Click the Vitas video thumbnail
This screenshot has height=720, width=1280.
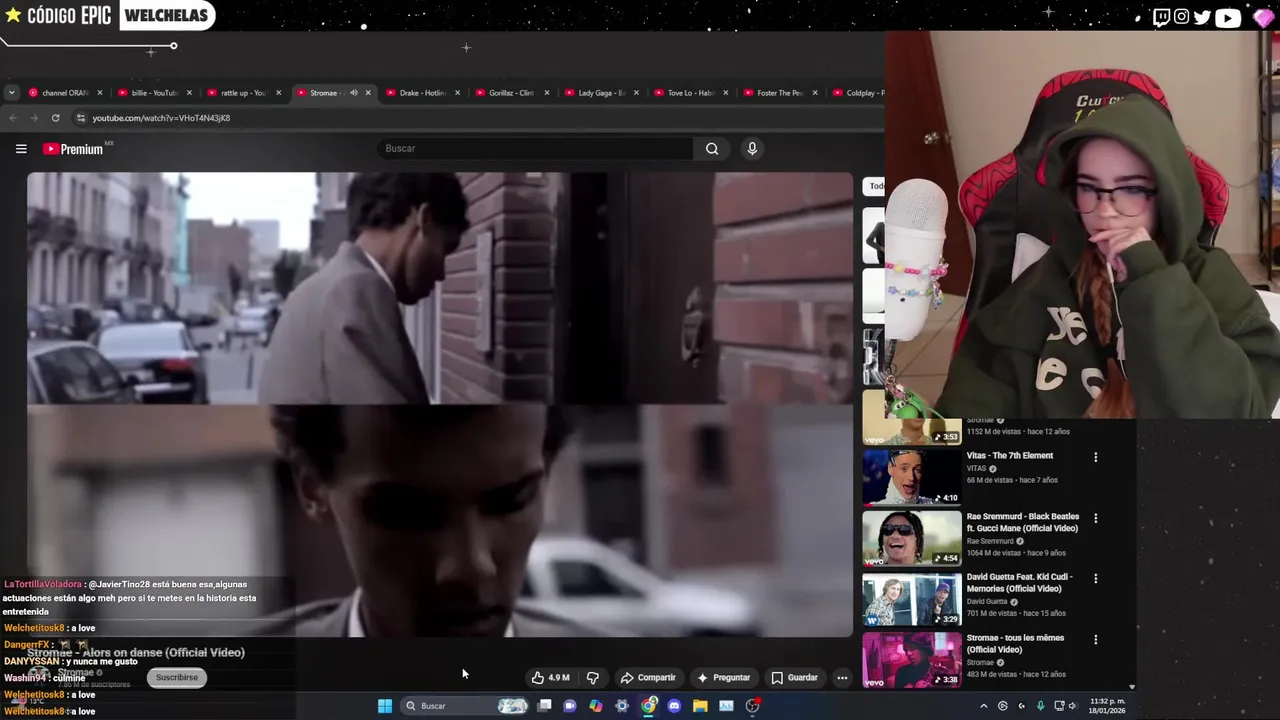911,478
